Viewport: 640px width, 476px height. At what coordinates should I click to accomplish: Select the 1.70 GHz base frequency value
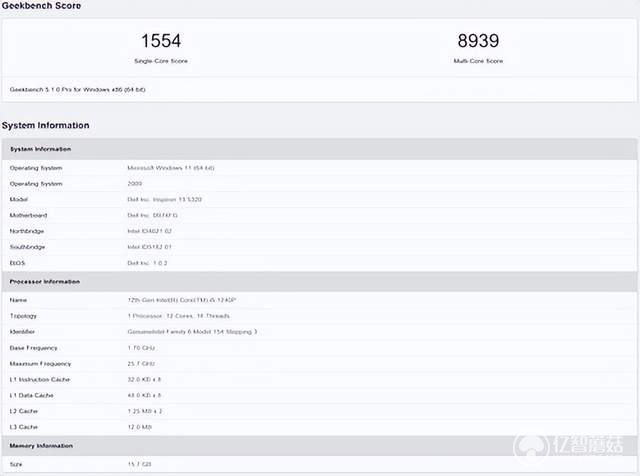(x=141, y=348)
